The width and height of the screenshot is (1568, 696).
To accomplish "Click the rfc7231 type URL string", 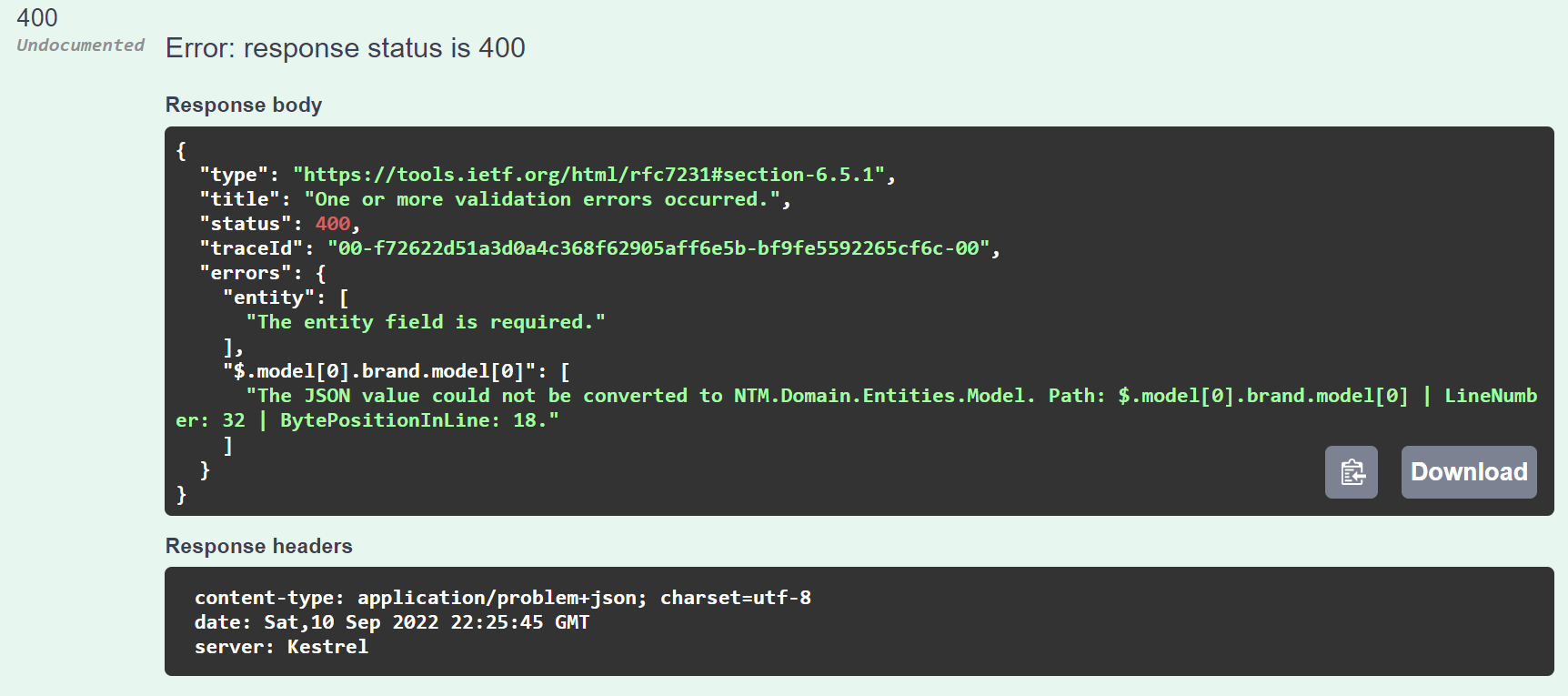I will tap(588, 175).
